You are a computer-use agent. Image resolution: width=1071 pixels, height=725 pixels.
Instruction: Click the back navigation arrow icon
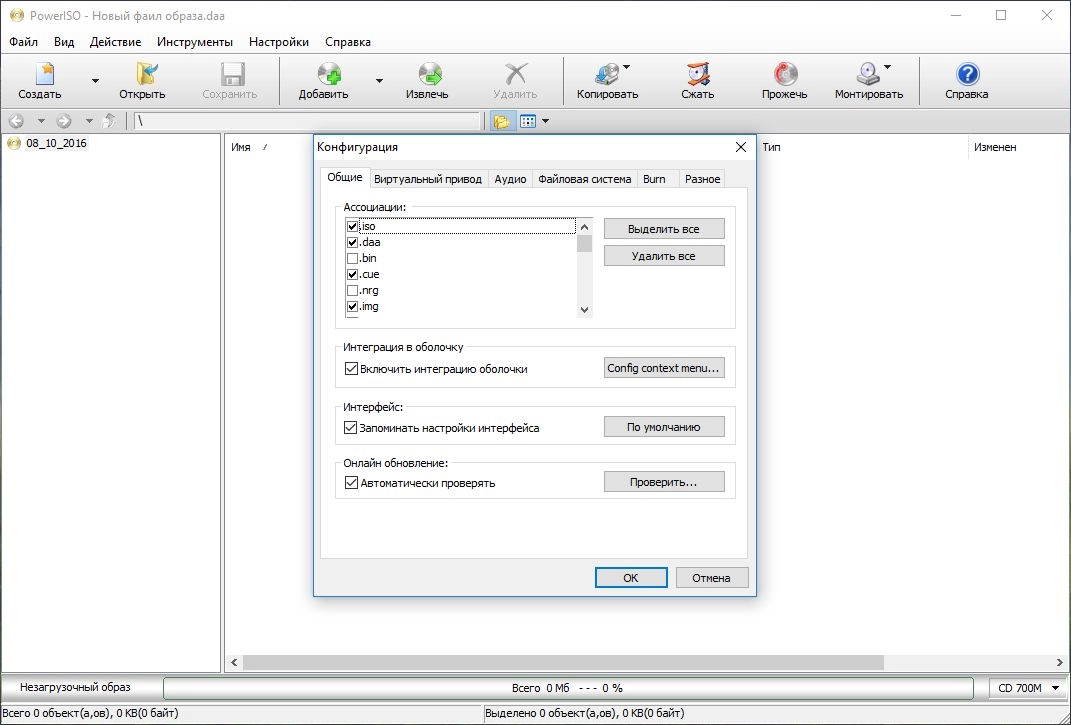16,121
